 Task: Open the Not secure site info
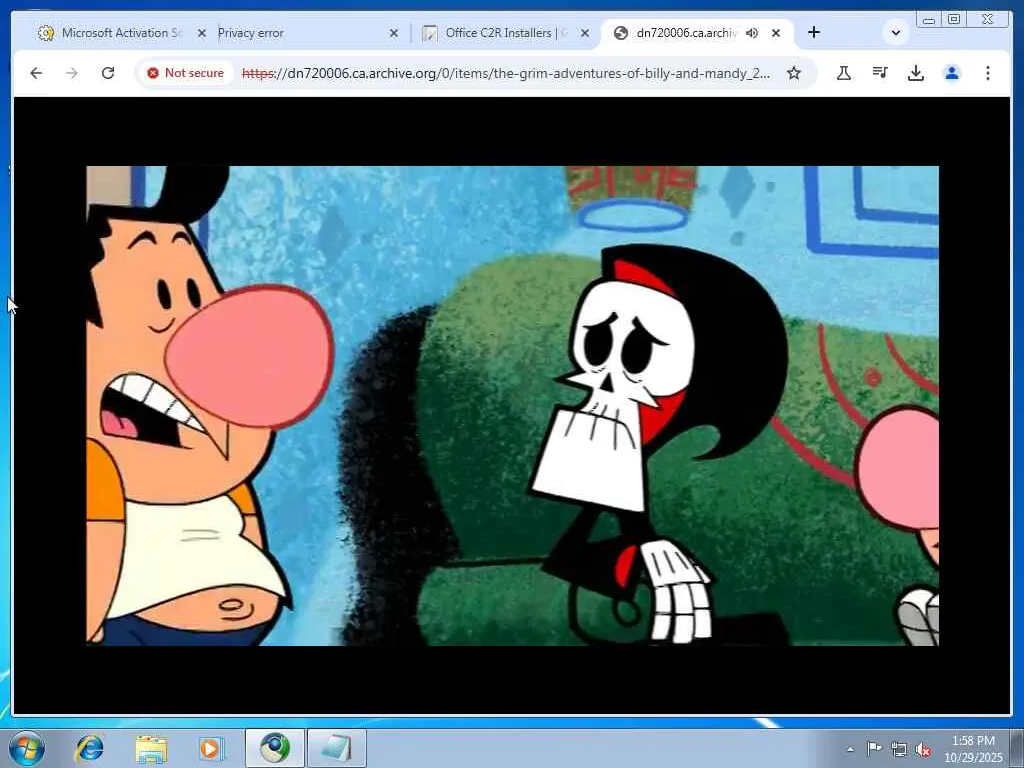click(185, 73)
